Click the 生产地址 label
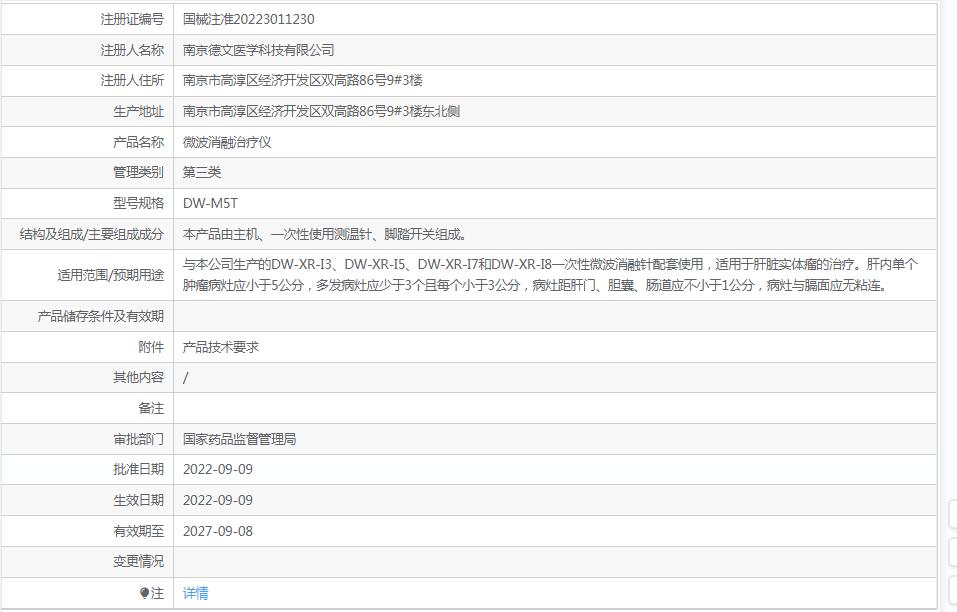Image resolution: width=957 pixels, height=612 pixels. coord(139,112)
